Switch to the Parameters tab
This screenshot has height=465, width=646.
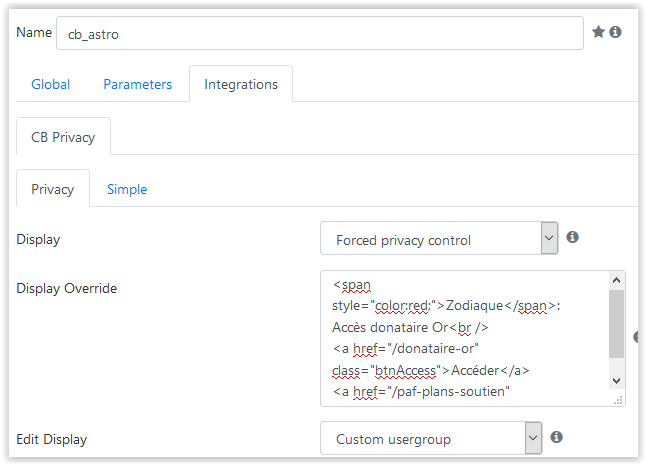pos(138,84)
